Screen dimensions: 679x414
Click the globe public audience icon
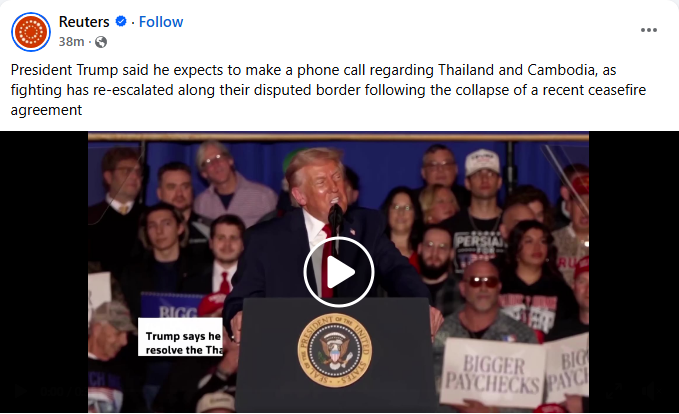[101, 42]
